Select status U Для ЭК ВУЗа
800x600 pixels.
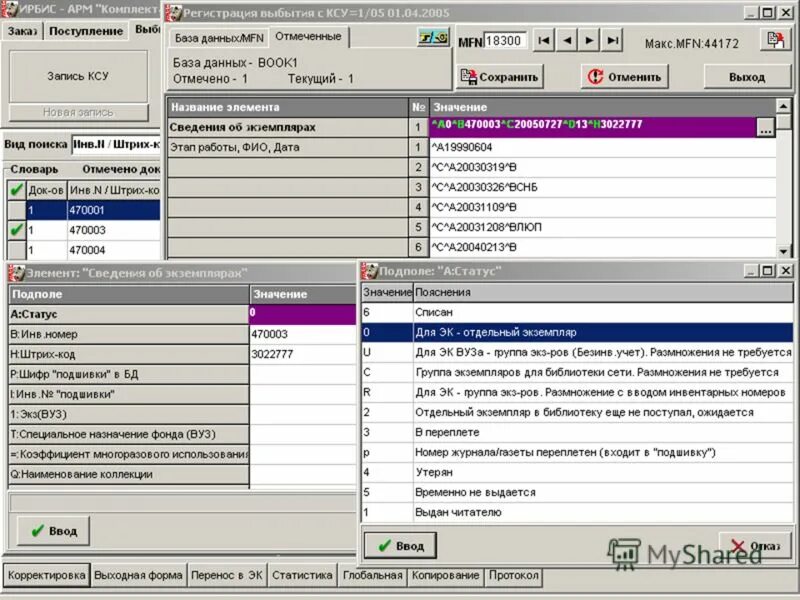(x=577, y=353)
